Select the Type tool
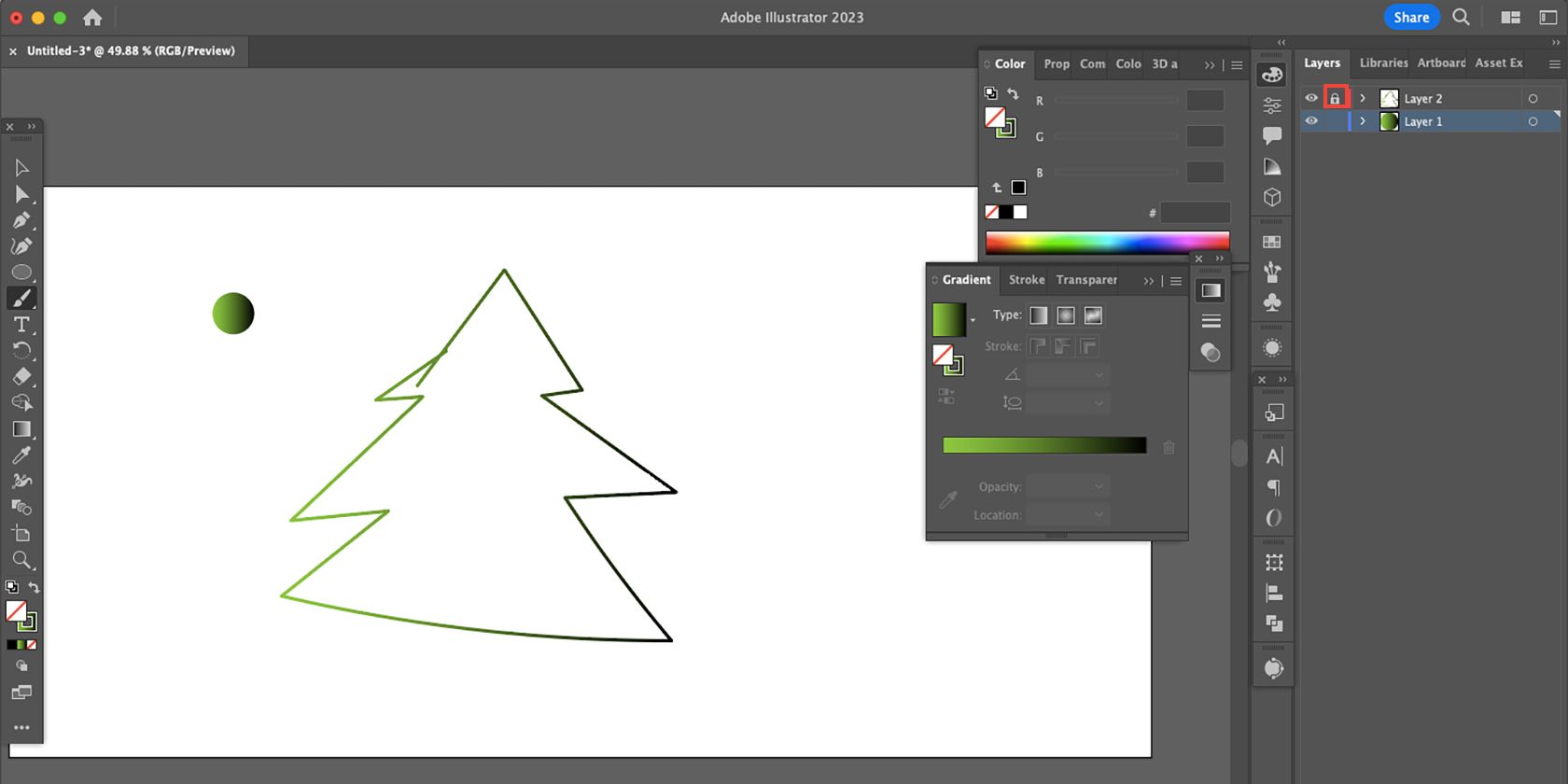 (21, 325)
